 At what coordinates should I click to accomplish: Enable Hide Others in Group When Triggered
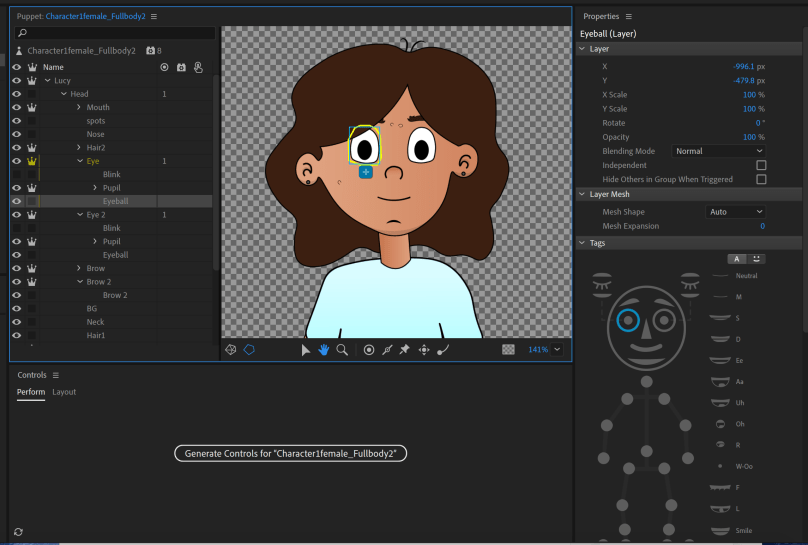pos(761,179)
